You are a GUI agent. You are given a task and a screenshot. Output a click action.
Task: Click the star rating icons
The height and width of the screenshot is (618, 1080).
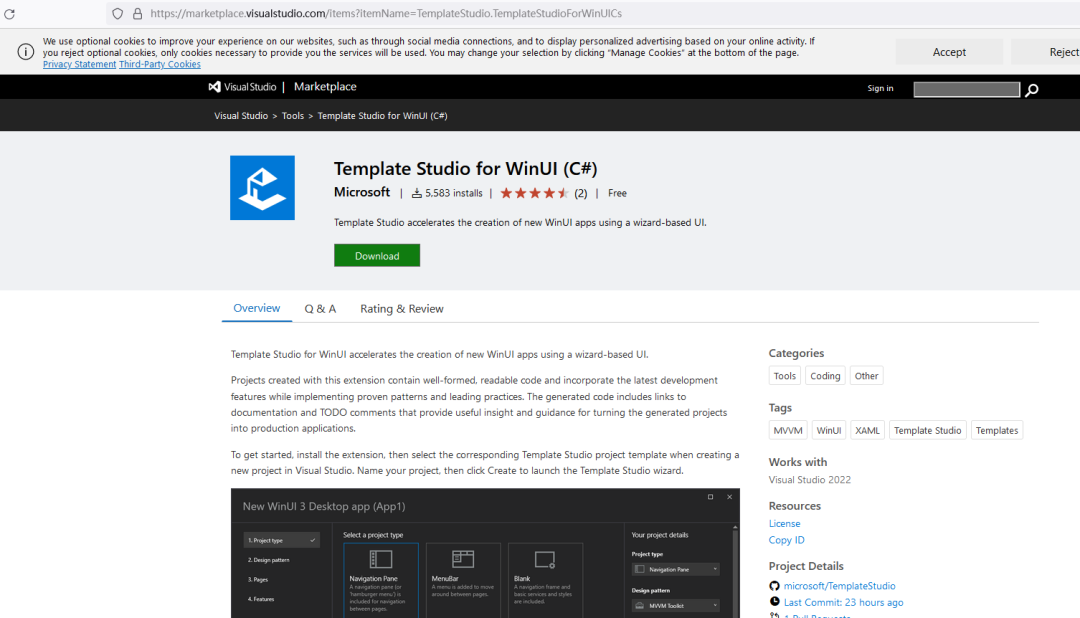(534, 193)
